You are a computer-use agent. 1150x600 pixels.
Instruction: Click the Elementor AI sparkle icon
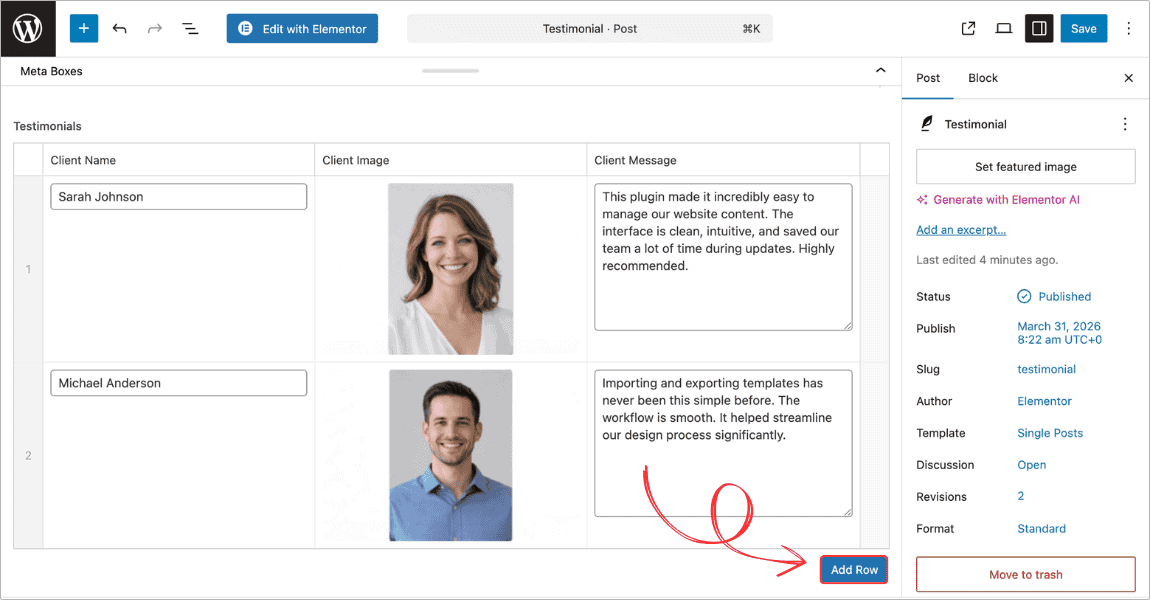point(922,200)
